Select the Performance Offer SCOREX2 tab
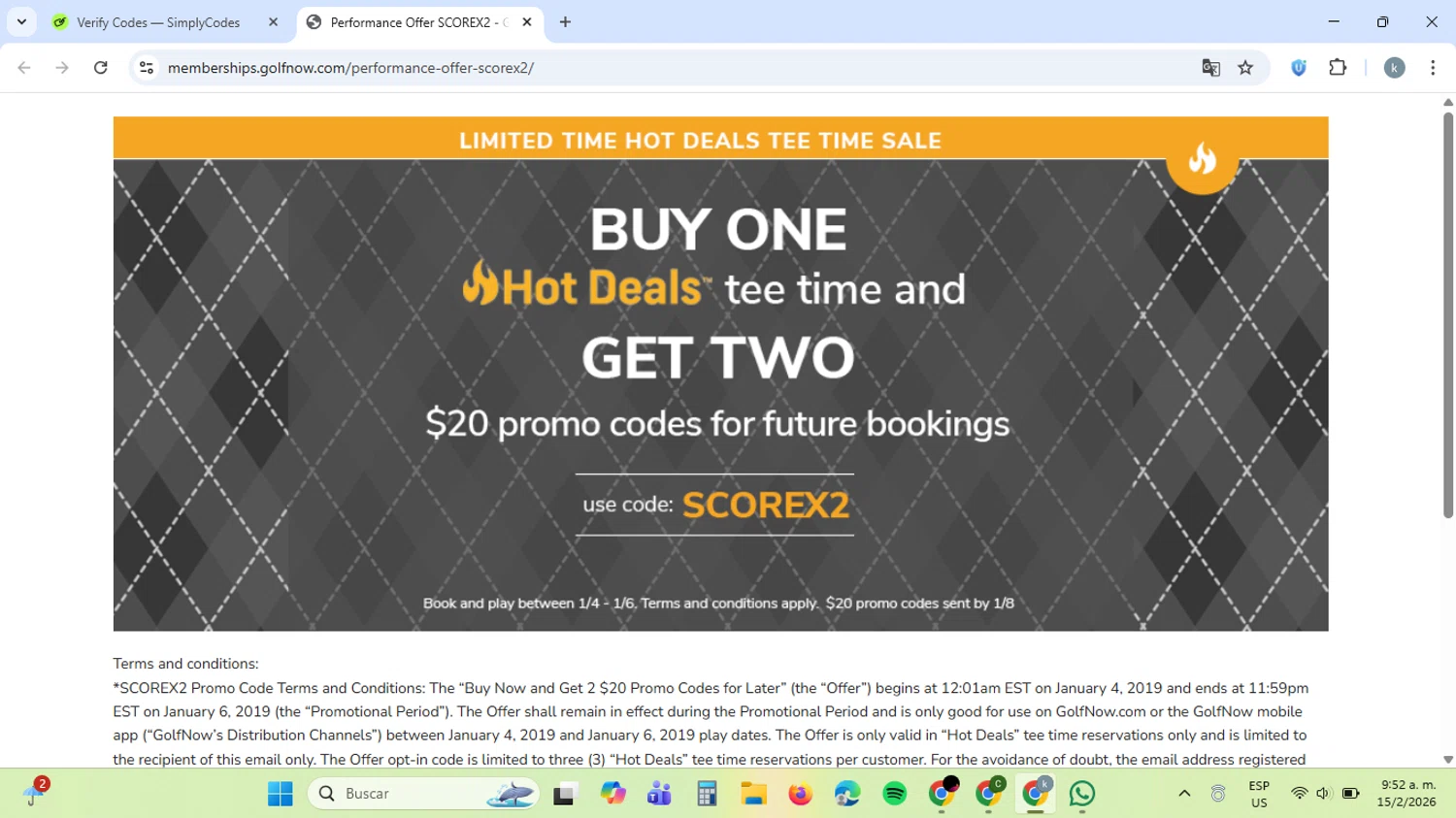Viewport: 1456px width, 818px height. pos(420,22)
